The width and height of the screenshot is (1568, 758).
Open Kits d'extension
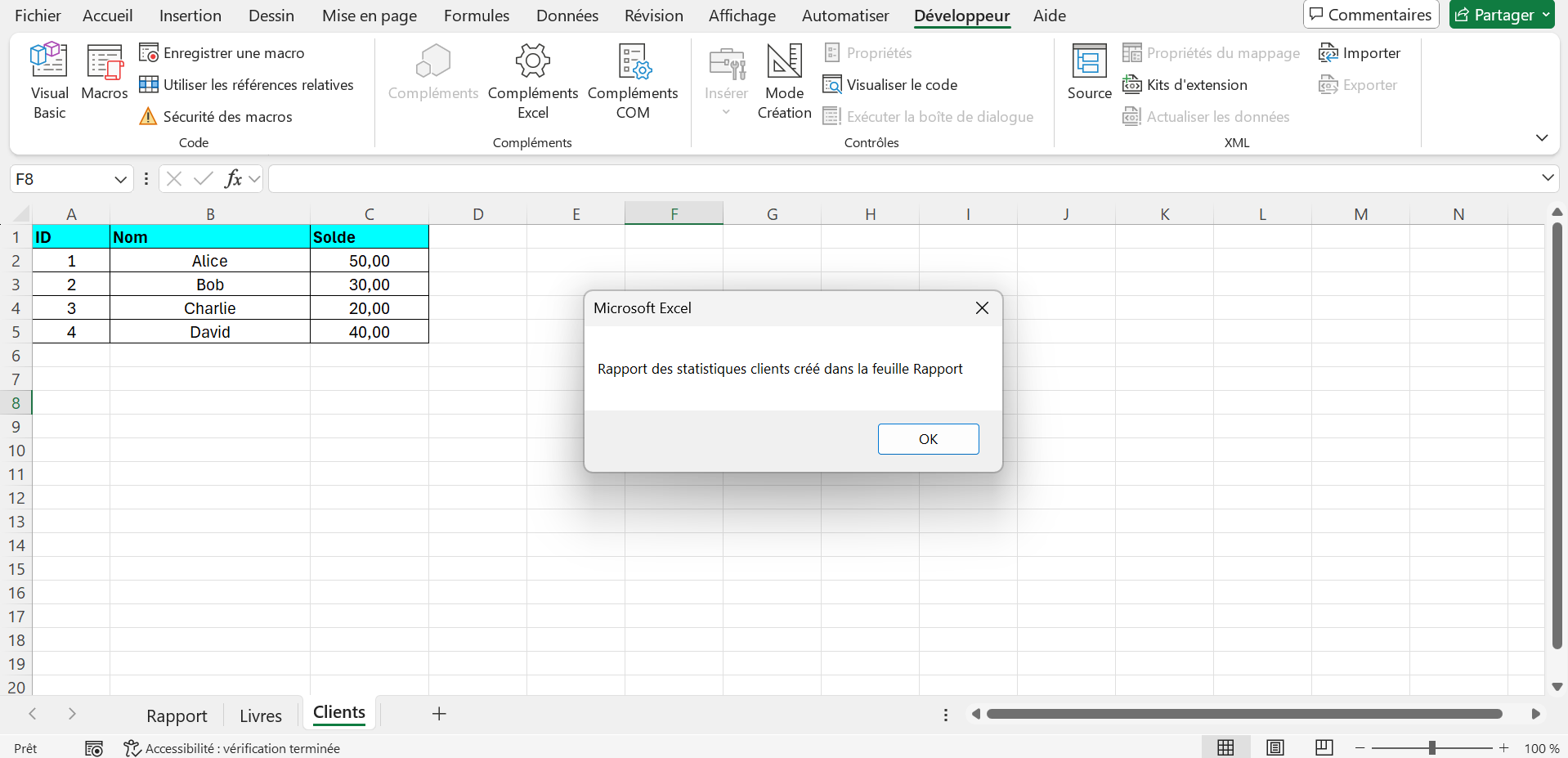pyautogui.click(x=1185, y=85)
